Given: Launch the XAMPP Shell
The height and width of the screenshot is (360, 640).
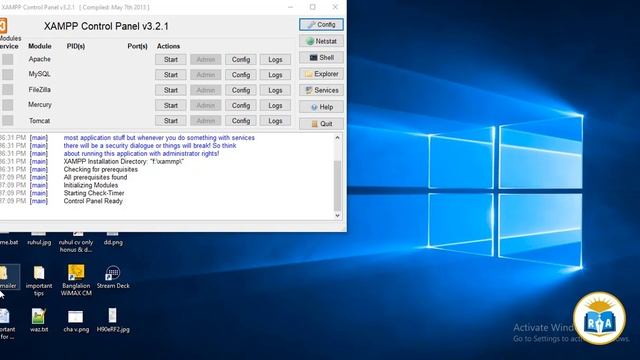Looking at the screenshot, I should point(321,58).
